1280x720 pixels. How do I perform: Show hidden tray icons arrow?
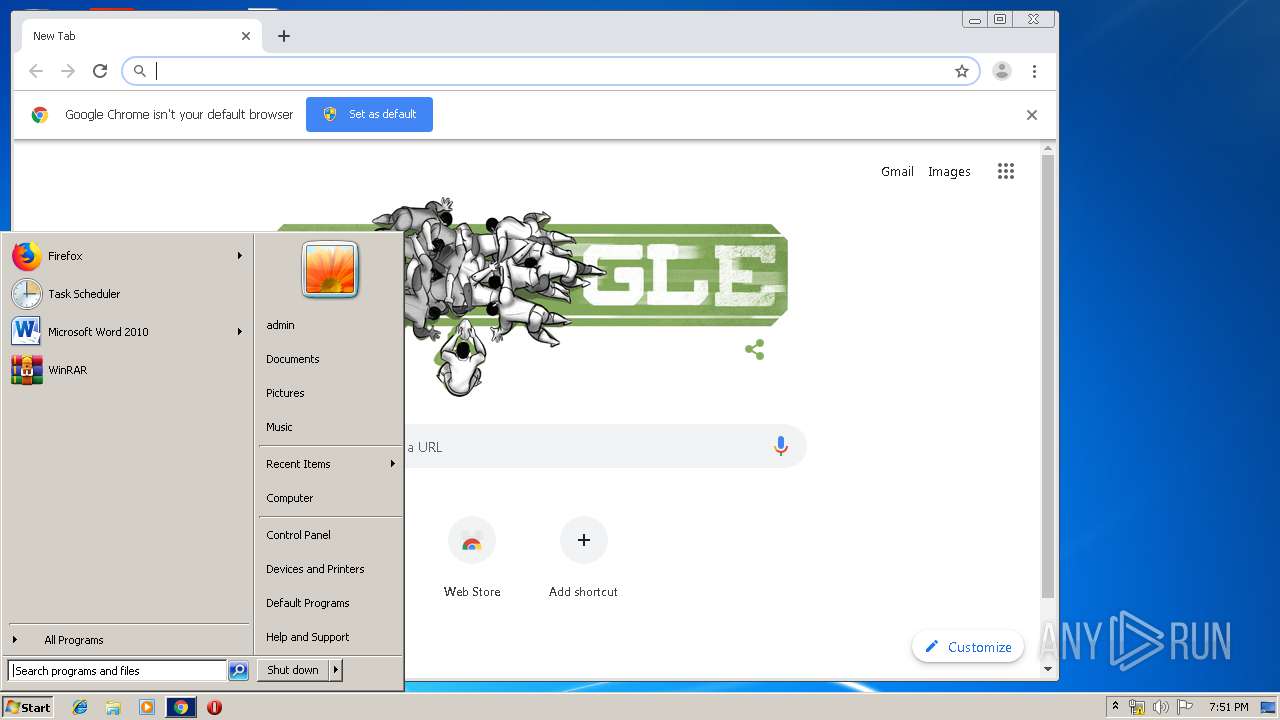pos(1115,707)
